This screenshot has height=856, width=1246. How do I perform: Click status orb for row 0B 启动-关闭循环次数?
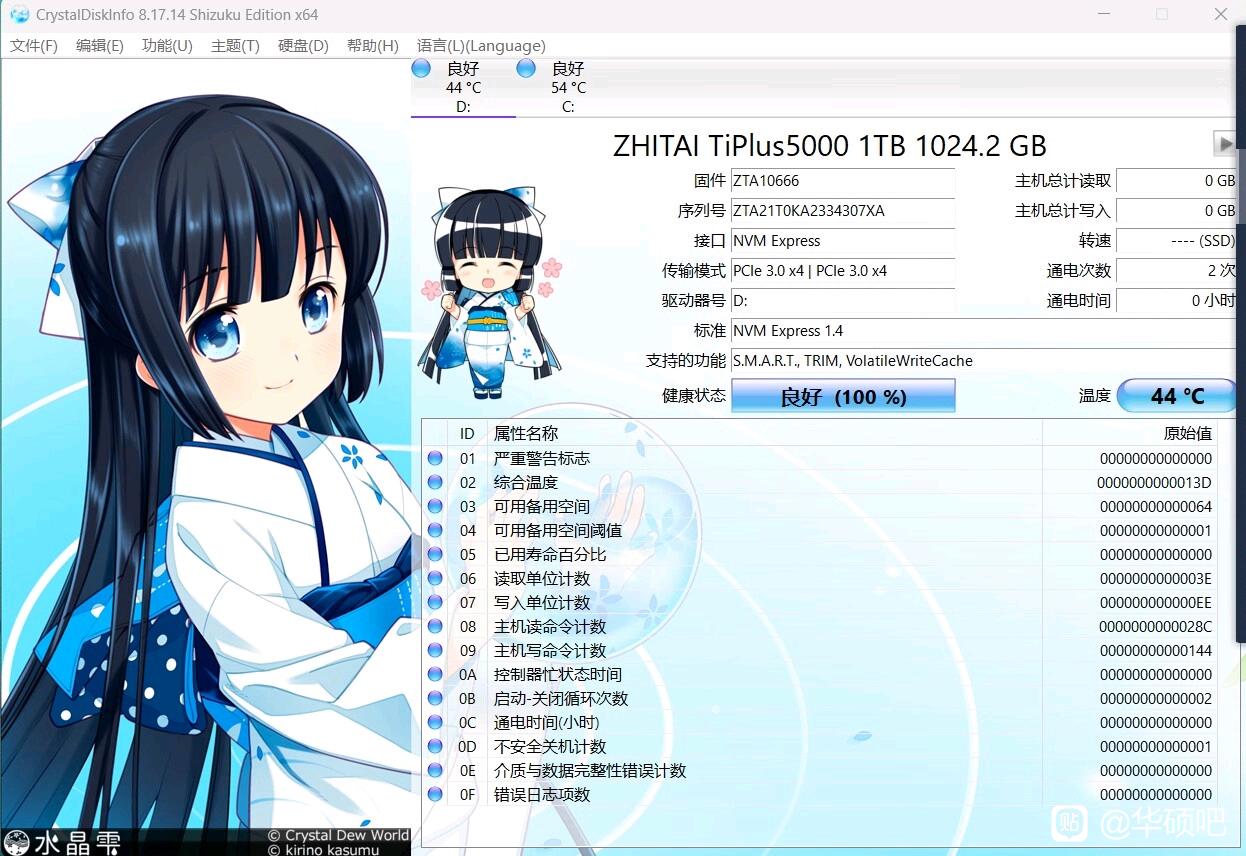435,698
